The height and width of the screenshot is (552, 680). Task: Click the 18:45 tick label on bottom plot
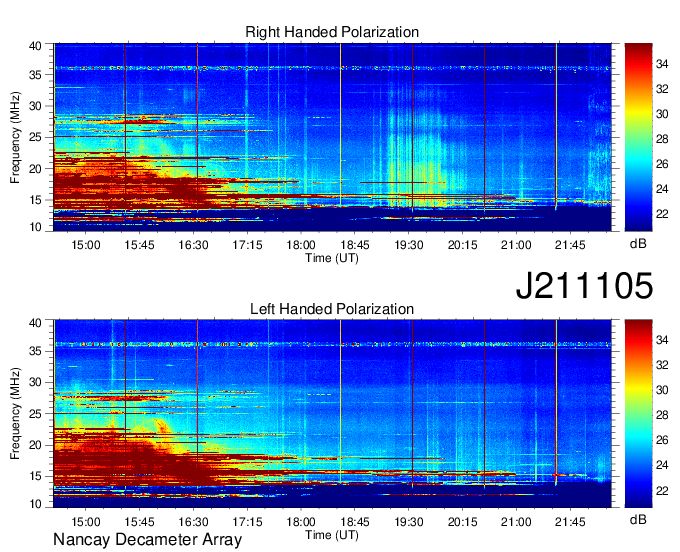(355, 522)
